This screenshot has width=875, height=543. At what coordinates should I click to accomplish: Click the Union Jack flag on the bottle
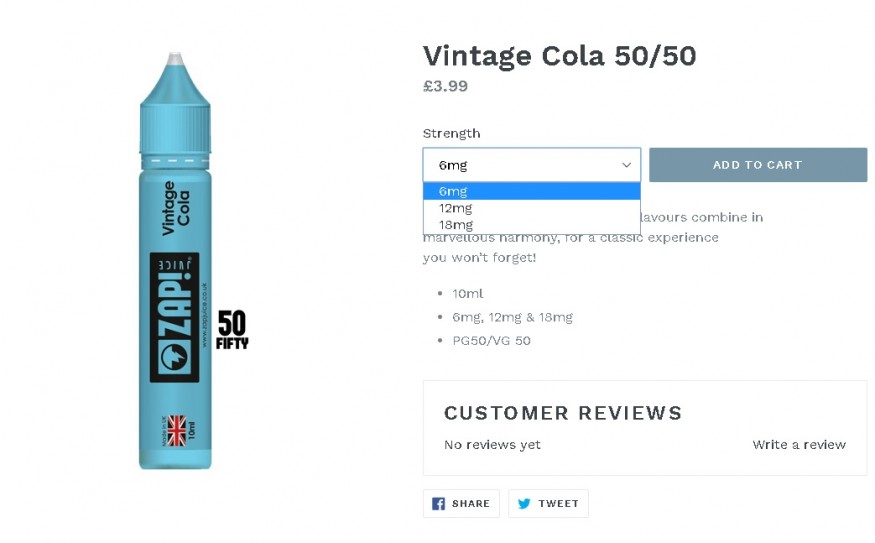tap(177, 430)
